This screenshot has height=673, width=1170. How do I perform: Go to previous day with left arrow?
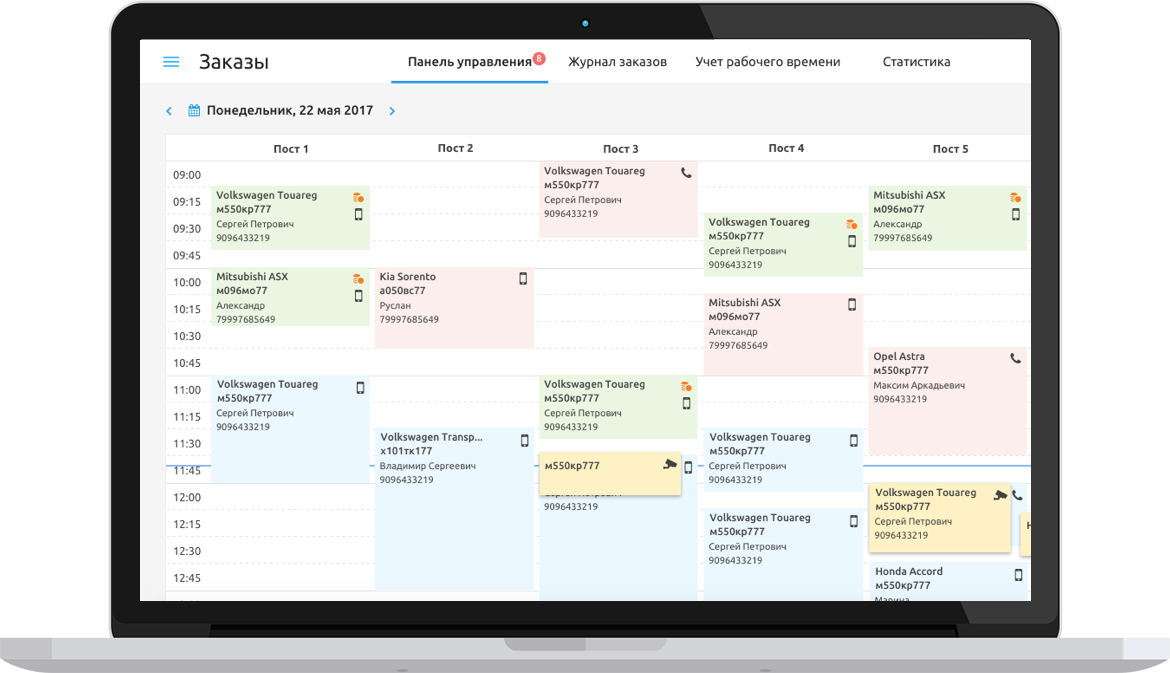(169, 111)
